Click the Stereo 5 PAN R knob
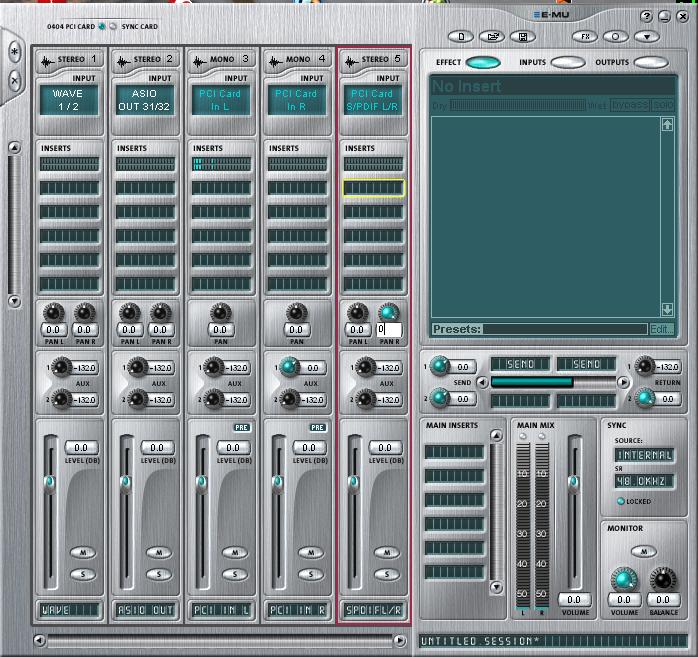698x657 pixels. click(388, 312)
